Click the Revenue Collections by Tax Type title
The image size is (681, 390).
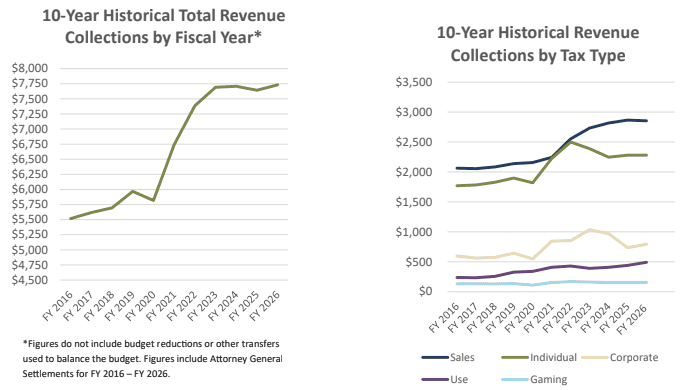(538, 44)
